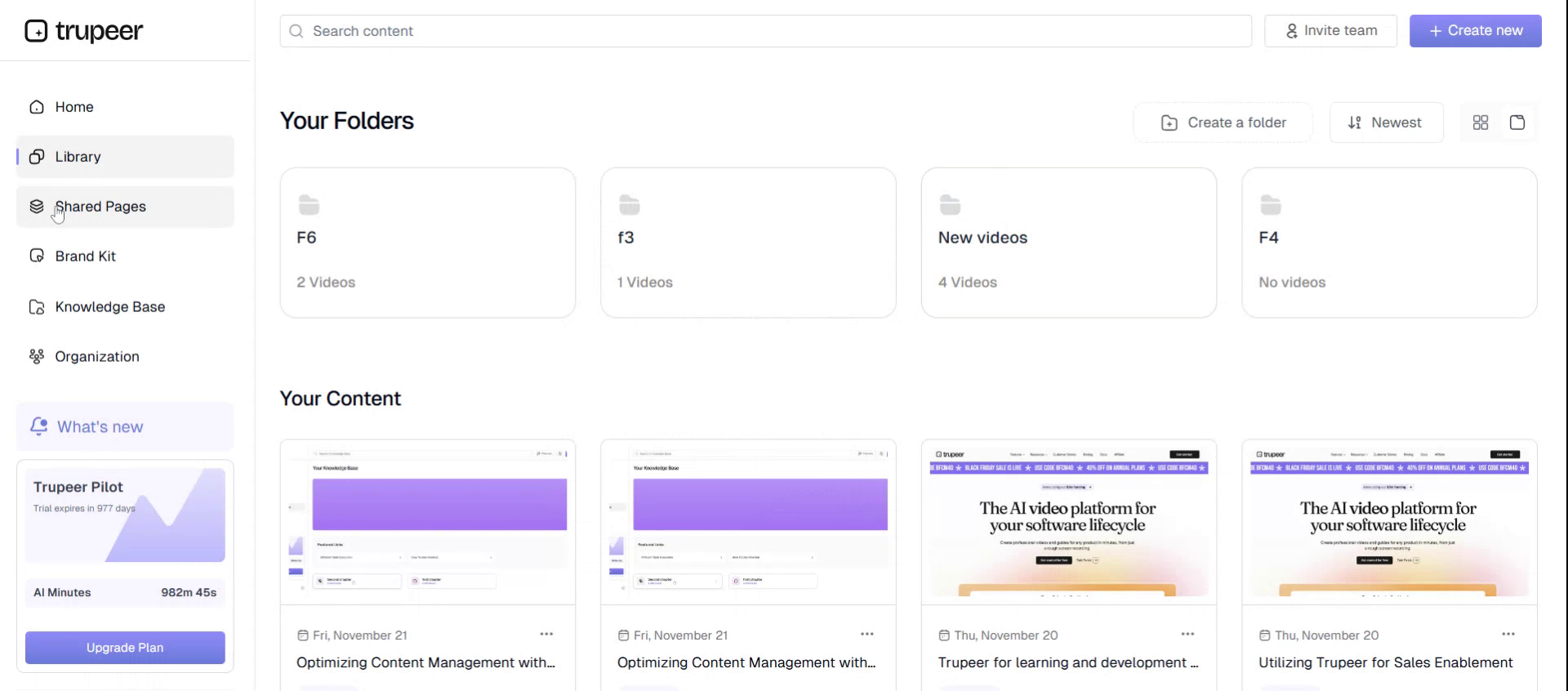Viewport: 1568px width, 691px height.
Task: Click the Upgrade Plan button
Action: [x=125, y=648]
